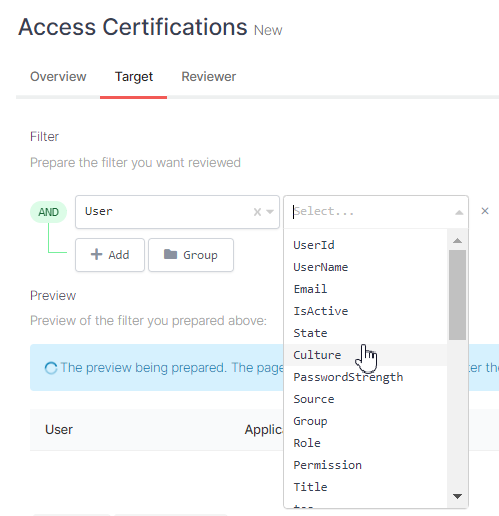The image size is (499, 516).
Task: Select IsActive in the dropdown list
Action: pyautogui.click(x=365, y=311)
